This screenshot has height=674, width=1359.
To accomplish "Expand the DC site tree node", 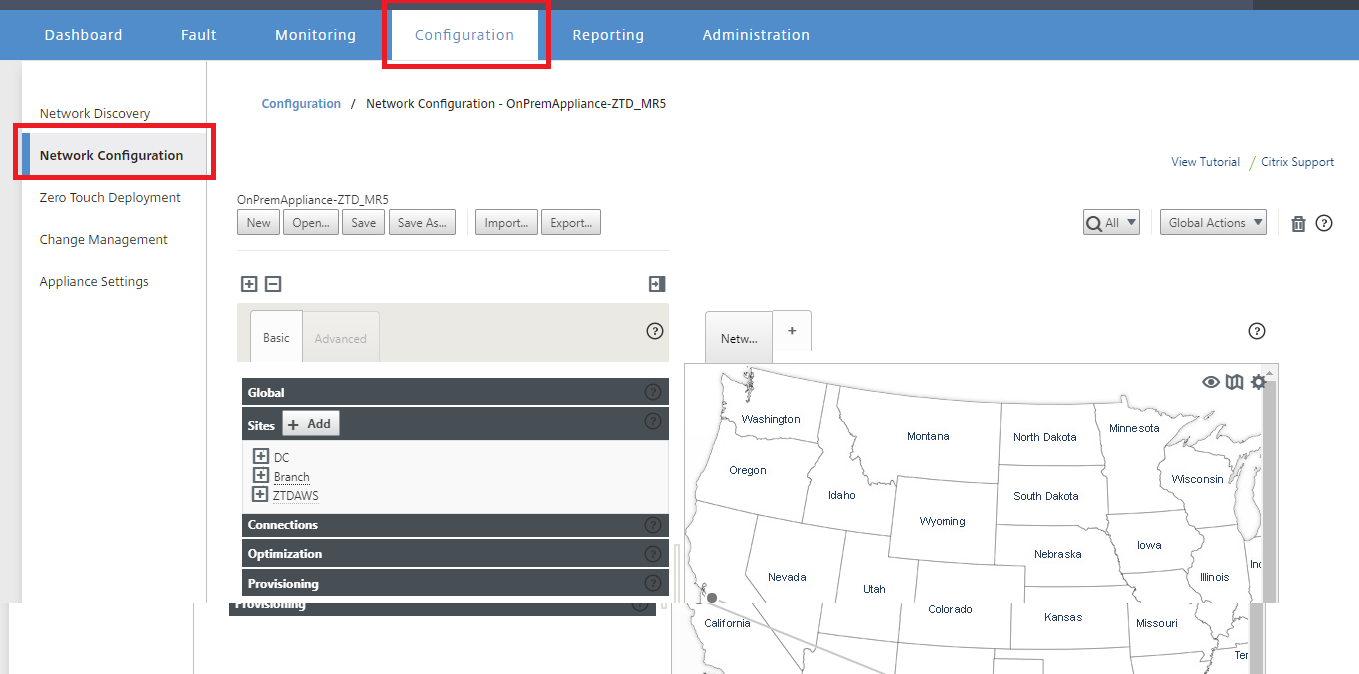I will coord(261,457).
